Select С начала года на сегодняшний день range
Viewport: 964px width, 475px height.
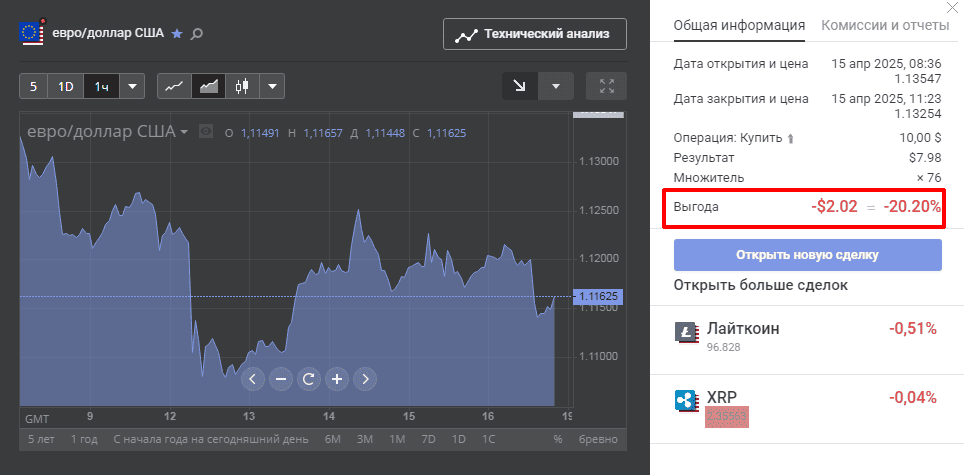point(211,439)
